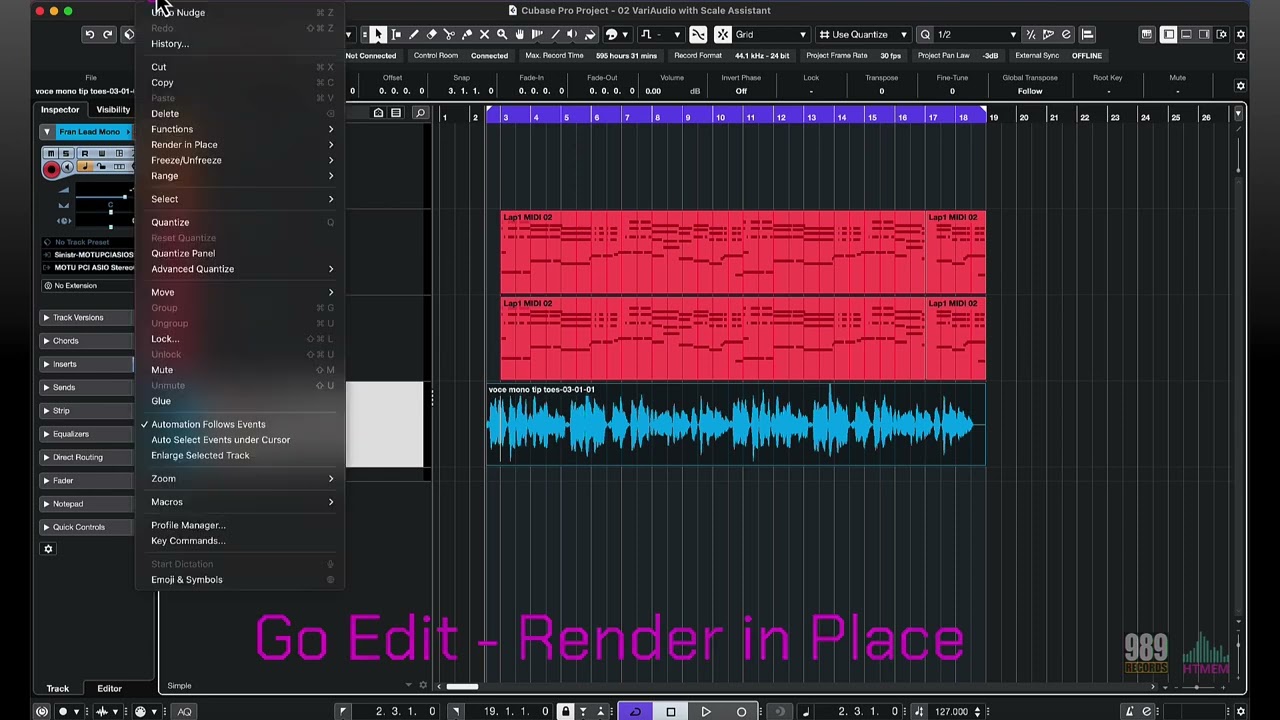The height and width of the screenshot is (720, 1280).
Task: Select the Range Selection tool
Action: click(x=396, y=34)
